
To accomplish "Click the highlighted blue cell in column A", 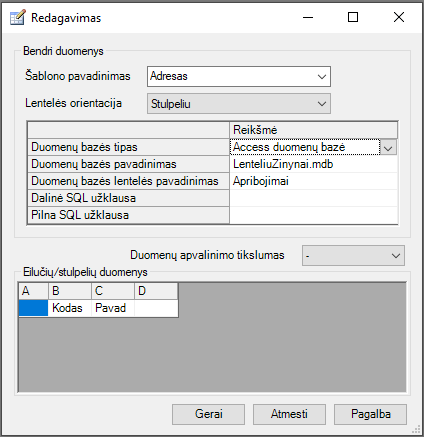I will pyautogui.click(x=33, y=308).
